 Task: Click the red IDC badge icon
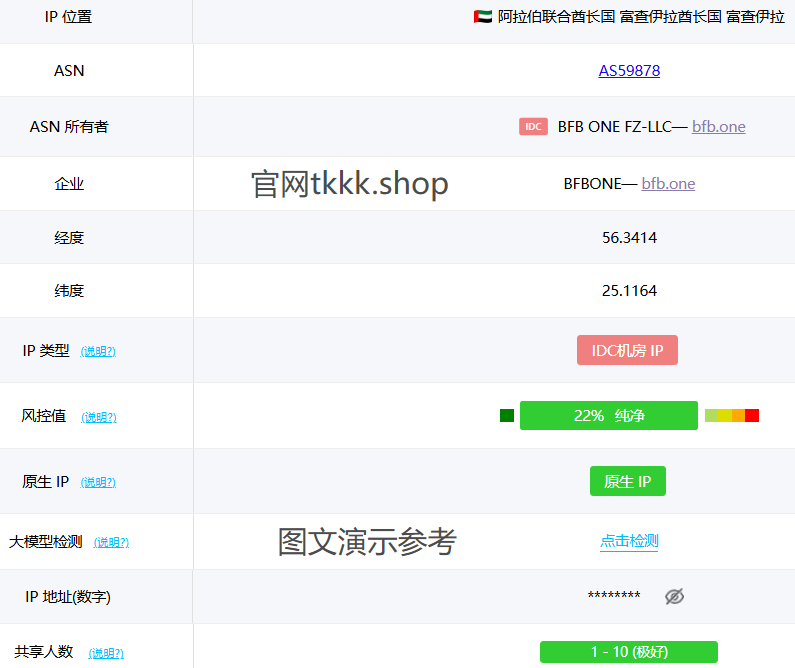pyautogui.click(x=533, y=127)
